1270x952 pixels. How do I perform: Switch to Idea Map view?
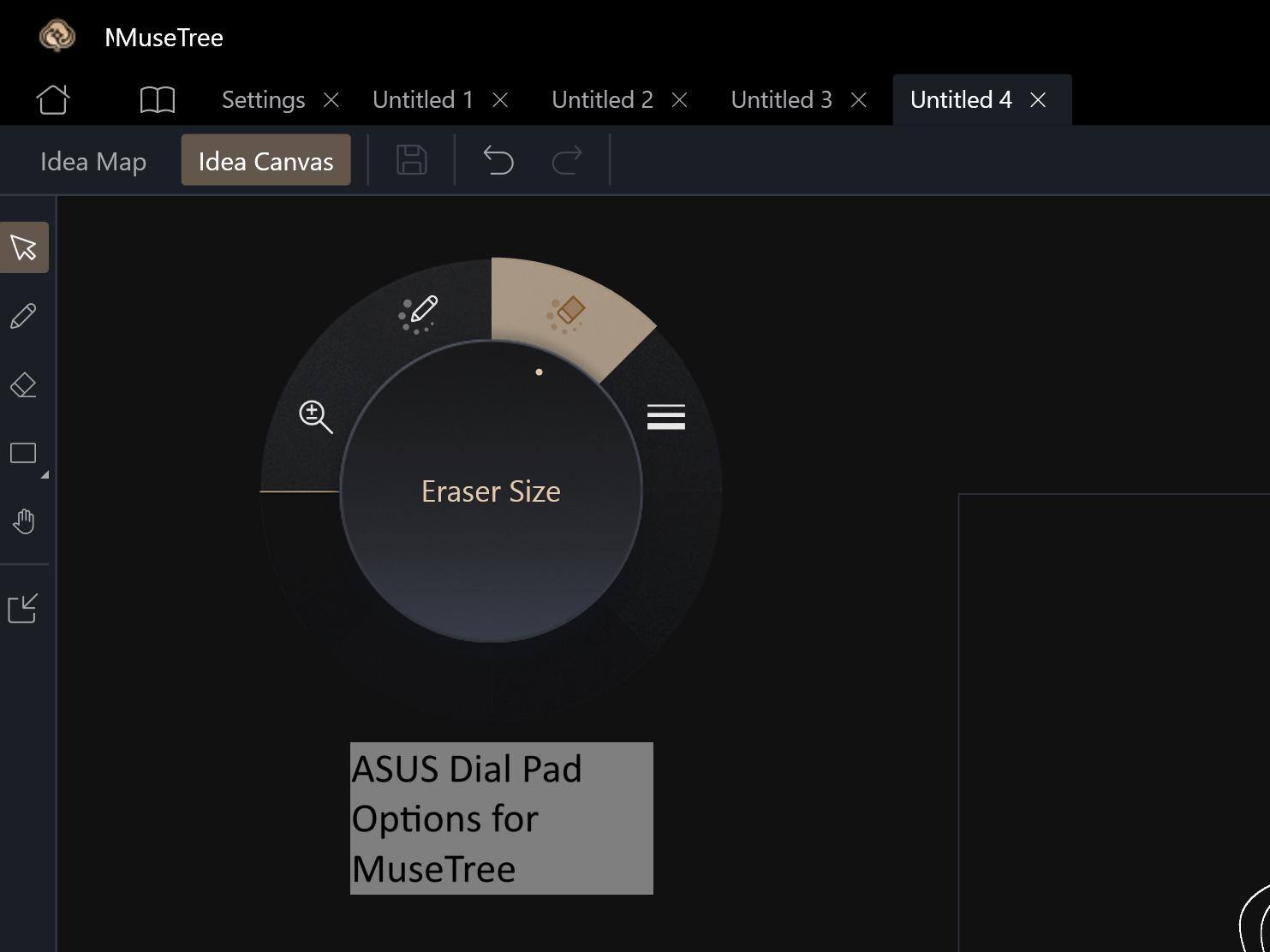[93, 161]
